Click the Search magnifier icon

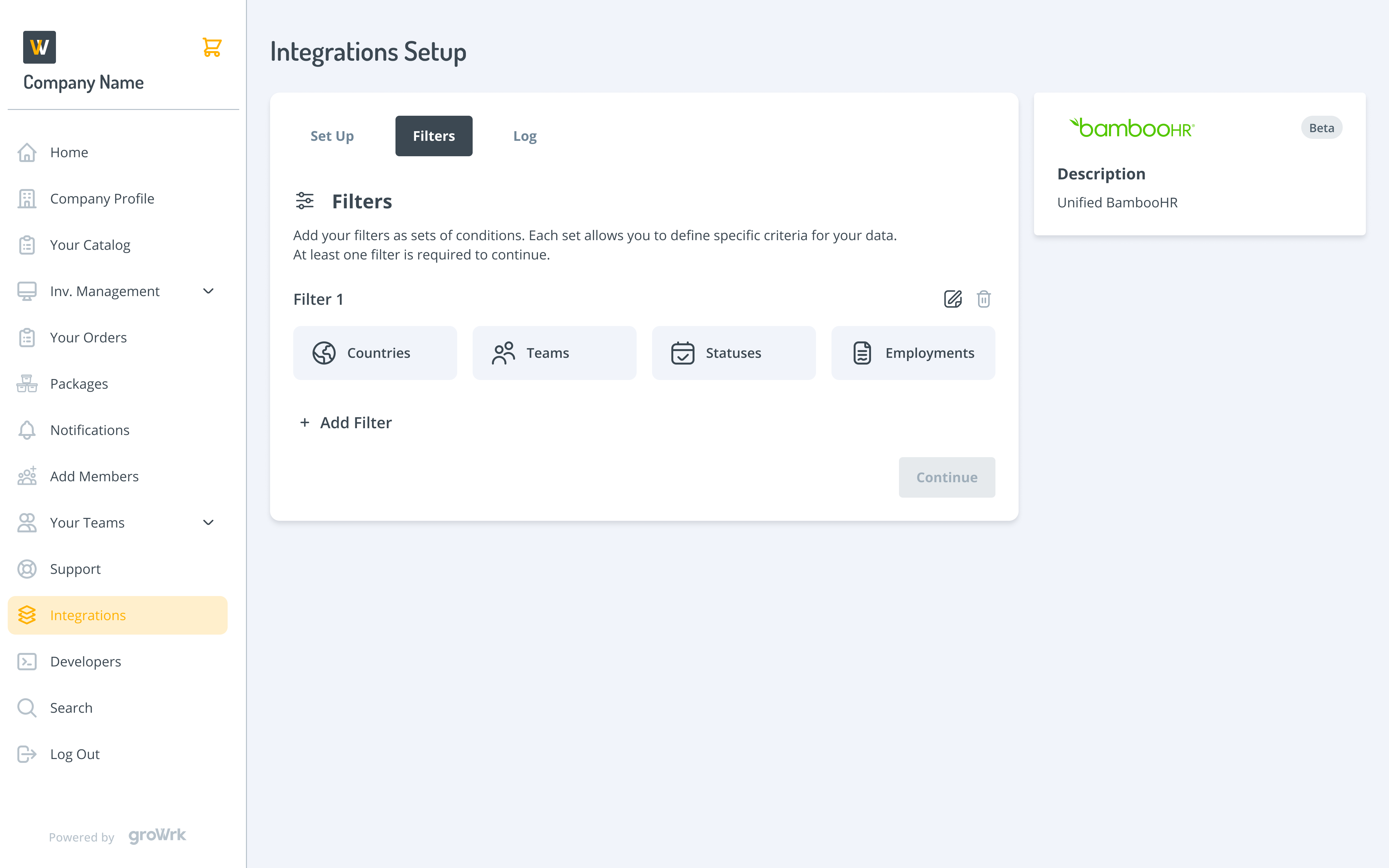pos(27,708)
